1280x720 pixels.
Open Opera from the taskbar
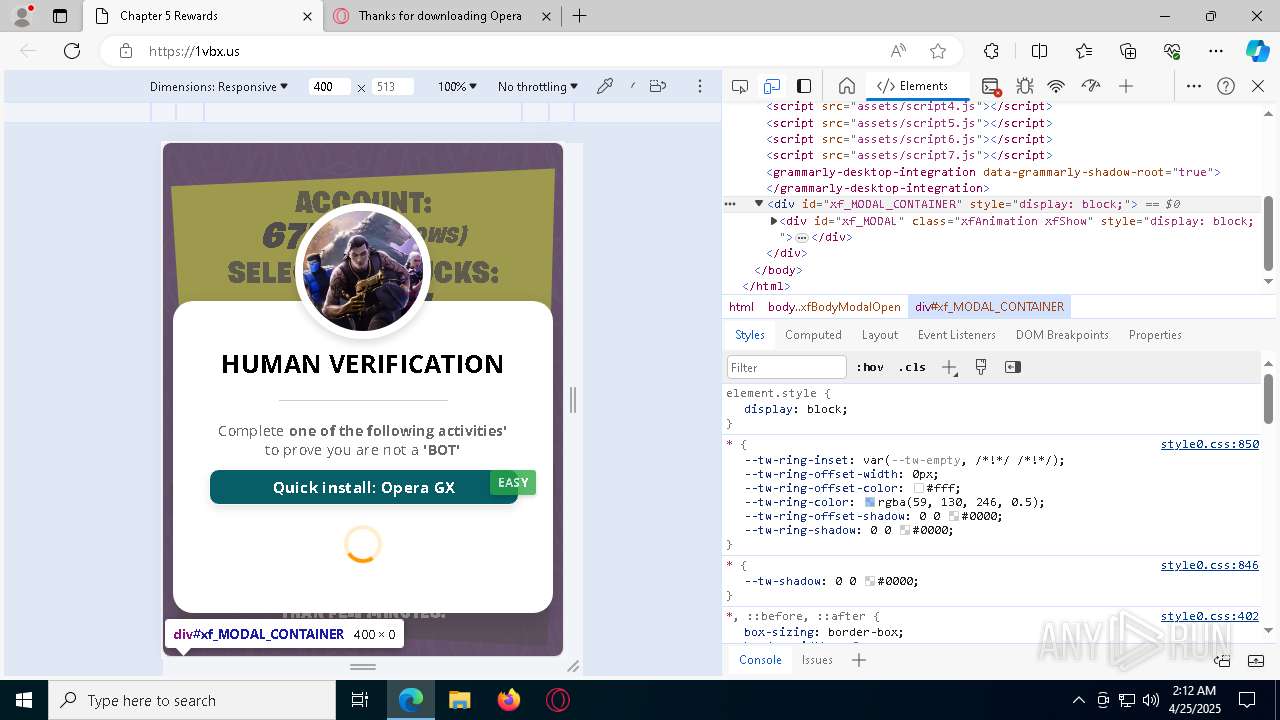[558, 700]
